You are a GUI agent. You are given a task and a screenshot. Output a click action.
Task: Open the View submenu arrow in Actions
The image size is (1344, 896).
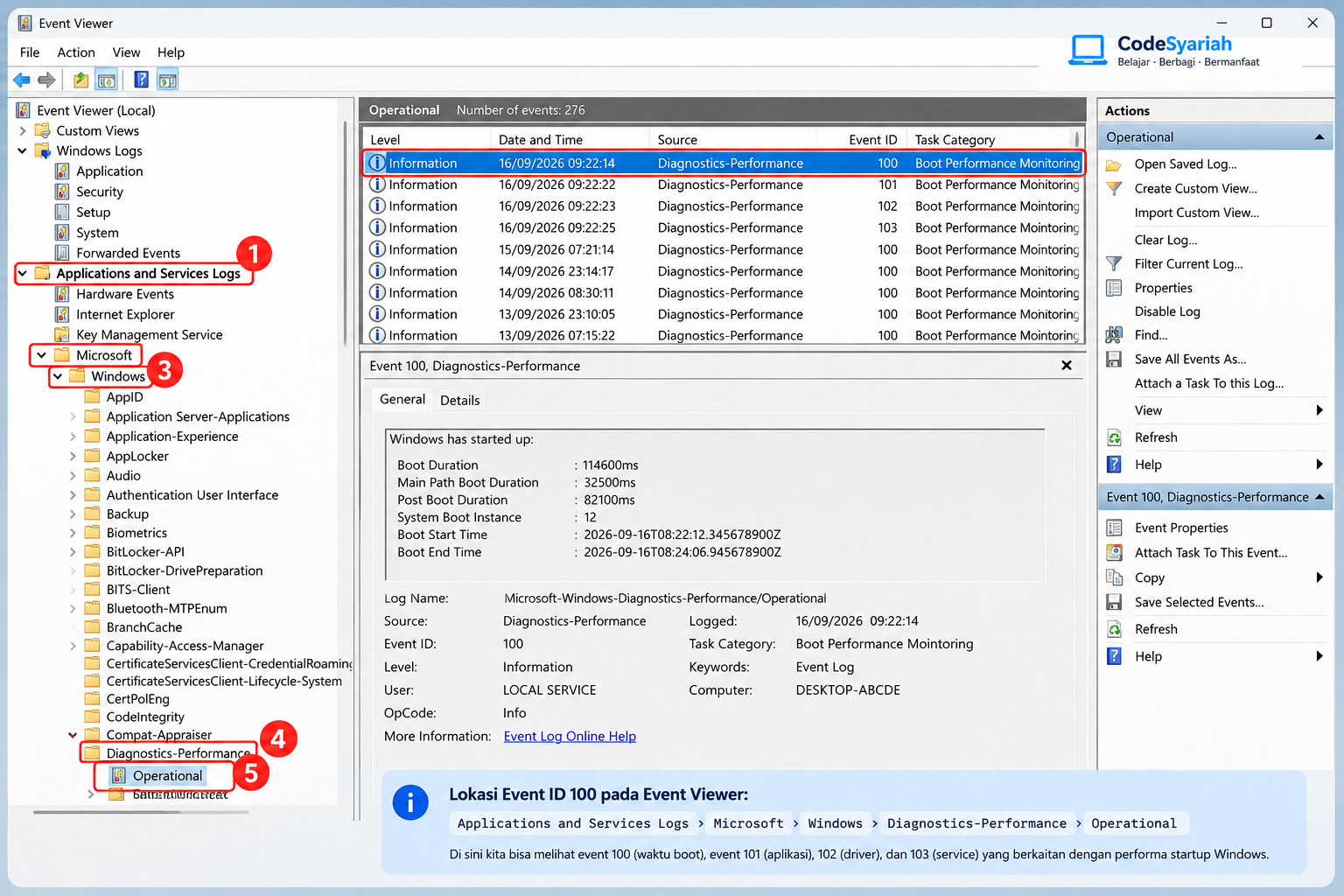click(x=1319, y=410)
